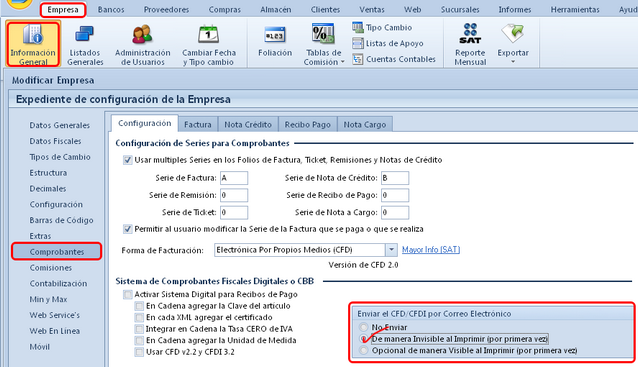Switch to the Recibo Pago tab
The height and width of the screenshot is (367, 638).
[308, 125]
